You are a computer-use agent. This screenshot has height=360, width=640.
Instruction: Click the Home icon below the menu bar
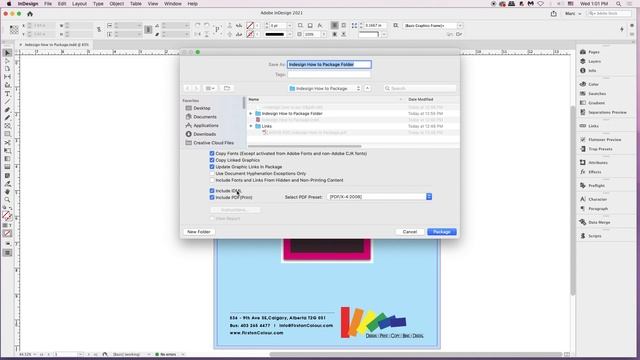[x=30, y=13]
